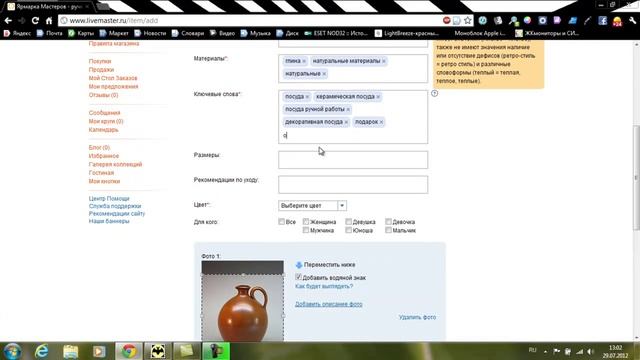
Task: Open the Музыка bookmark
Action: pos(256,33)
